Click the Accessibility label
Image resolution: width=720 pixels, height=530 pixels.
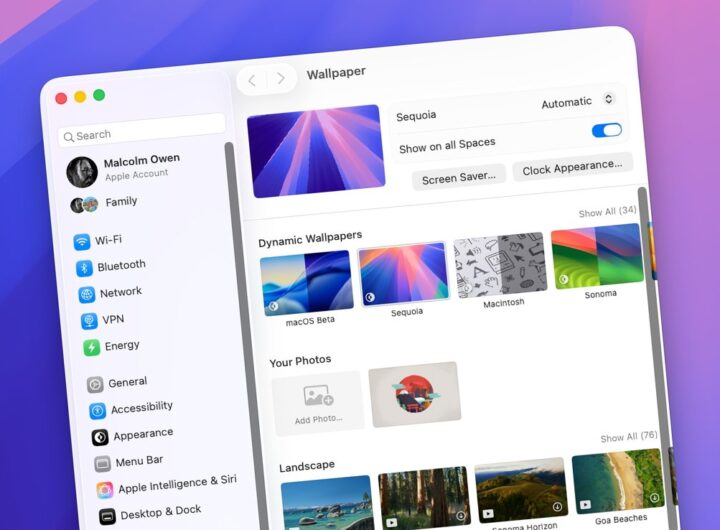142,407
